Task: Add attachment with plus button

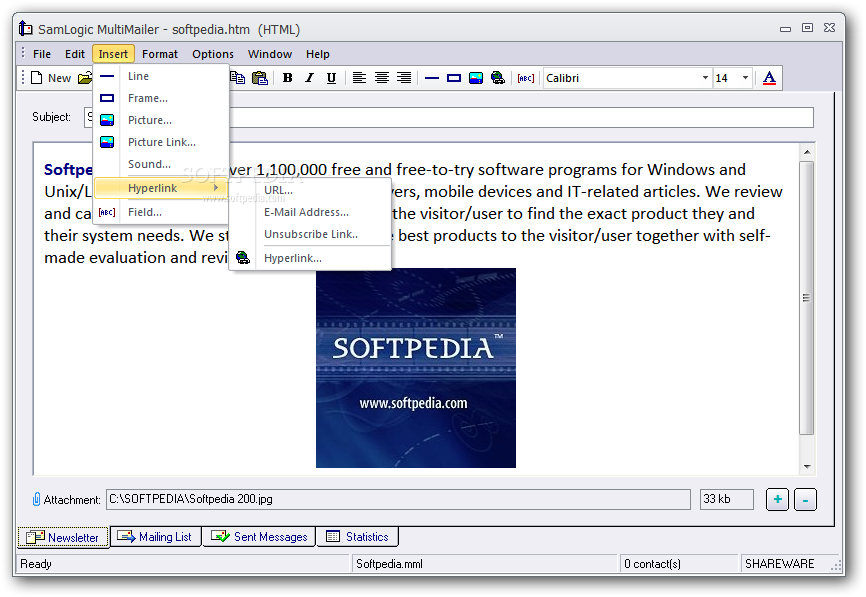Action: click(x=777, y=500)
